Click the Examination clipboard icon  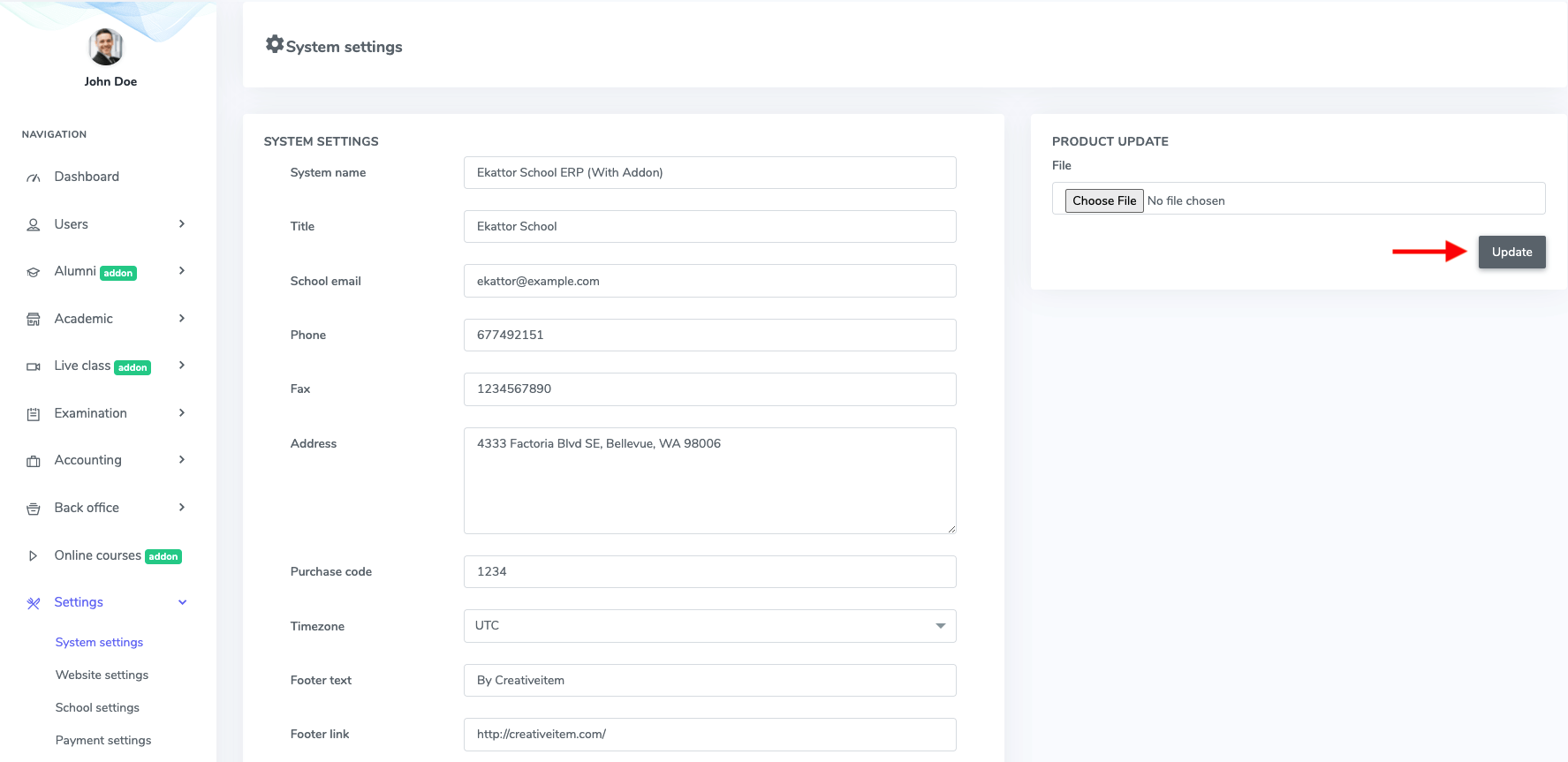[x=34, y=414]
